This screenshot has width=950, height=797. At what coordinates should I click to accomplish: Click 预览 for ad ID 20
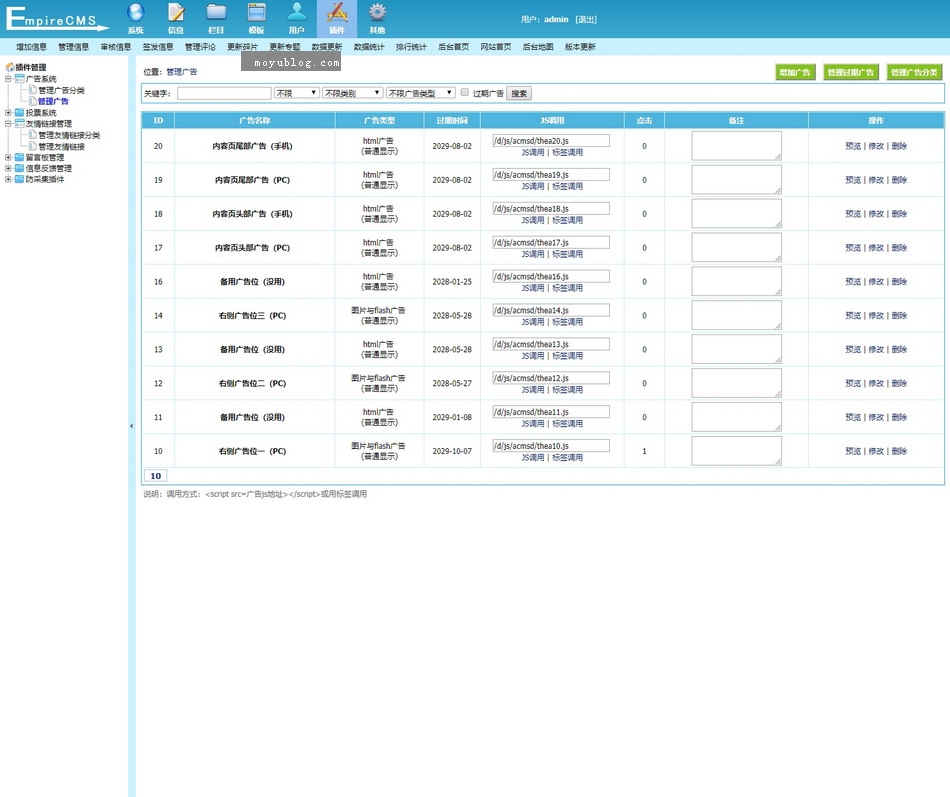(853, 146)
